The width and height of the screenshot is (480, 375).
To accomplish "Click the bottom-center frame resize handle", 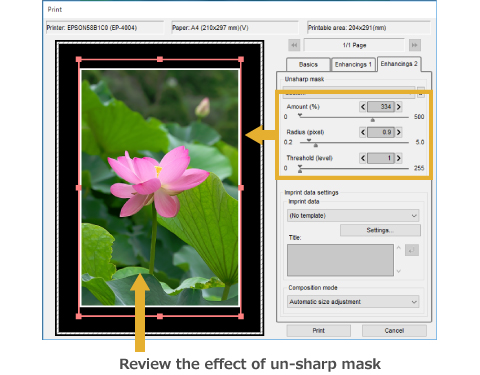I will tap(160, 316).
